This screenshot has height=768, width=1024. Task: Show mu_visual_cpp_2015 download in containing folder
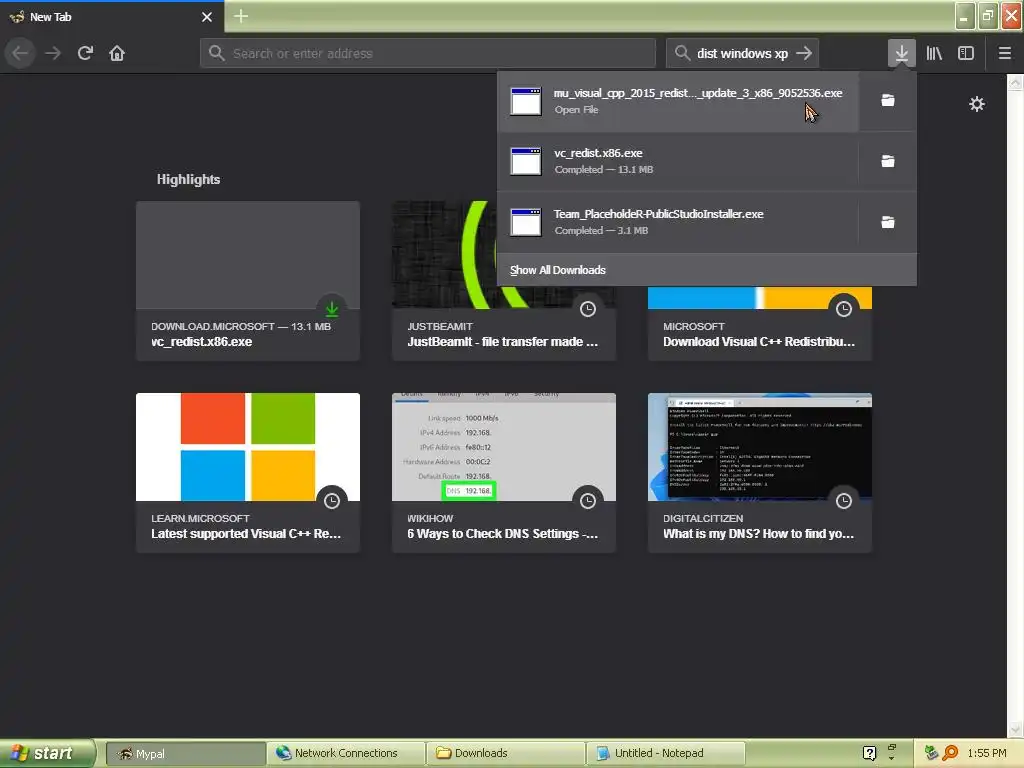[x=888, y=101]
